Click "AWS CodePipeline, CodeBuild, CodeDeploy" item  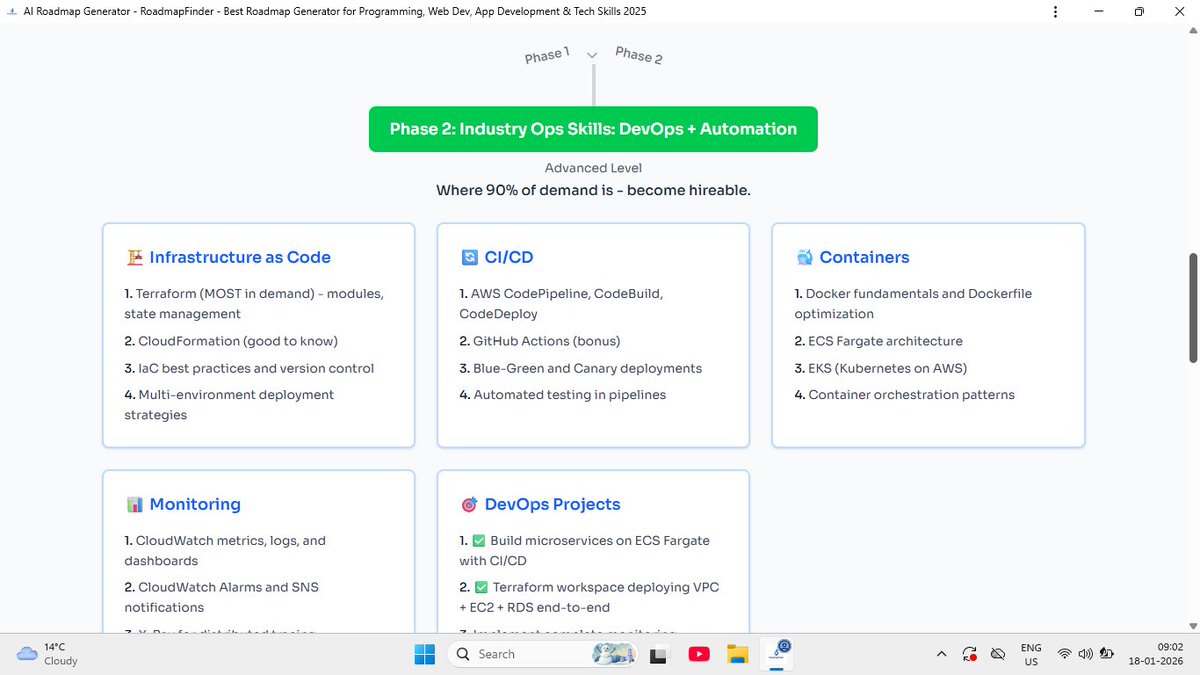(561, 304)
